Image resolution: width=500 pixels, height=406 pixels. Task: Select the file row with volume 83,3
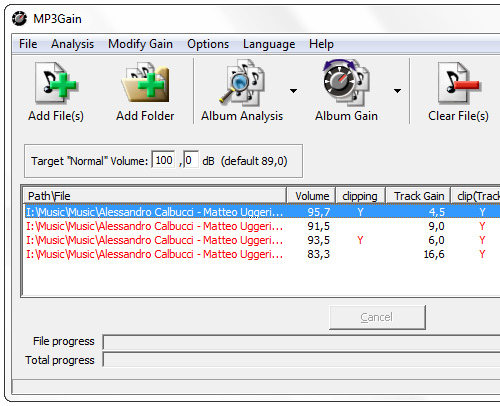(x=262, y=254)
